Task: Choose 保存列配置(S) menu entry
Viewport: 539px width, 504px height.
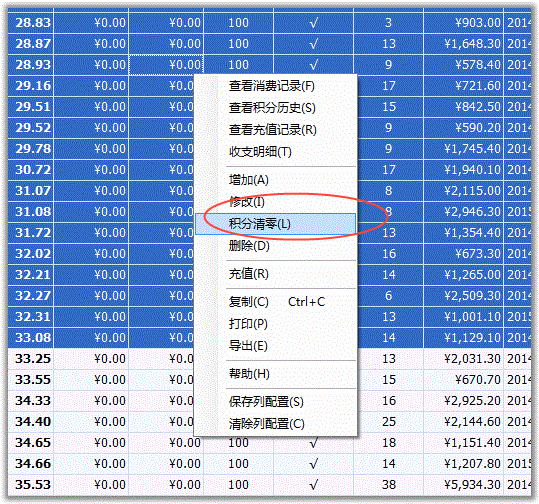Action: point(275,402)
